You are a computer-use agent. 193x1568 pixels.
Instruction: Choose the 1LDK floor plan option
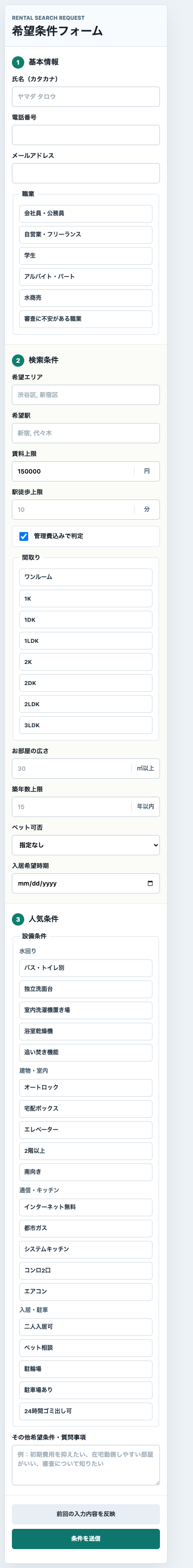click(85, 641)
